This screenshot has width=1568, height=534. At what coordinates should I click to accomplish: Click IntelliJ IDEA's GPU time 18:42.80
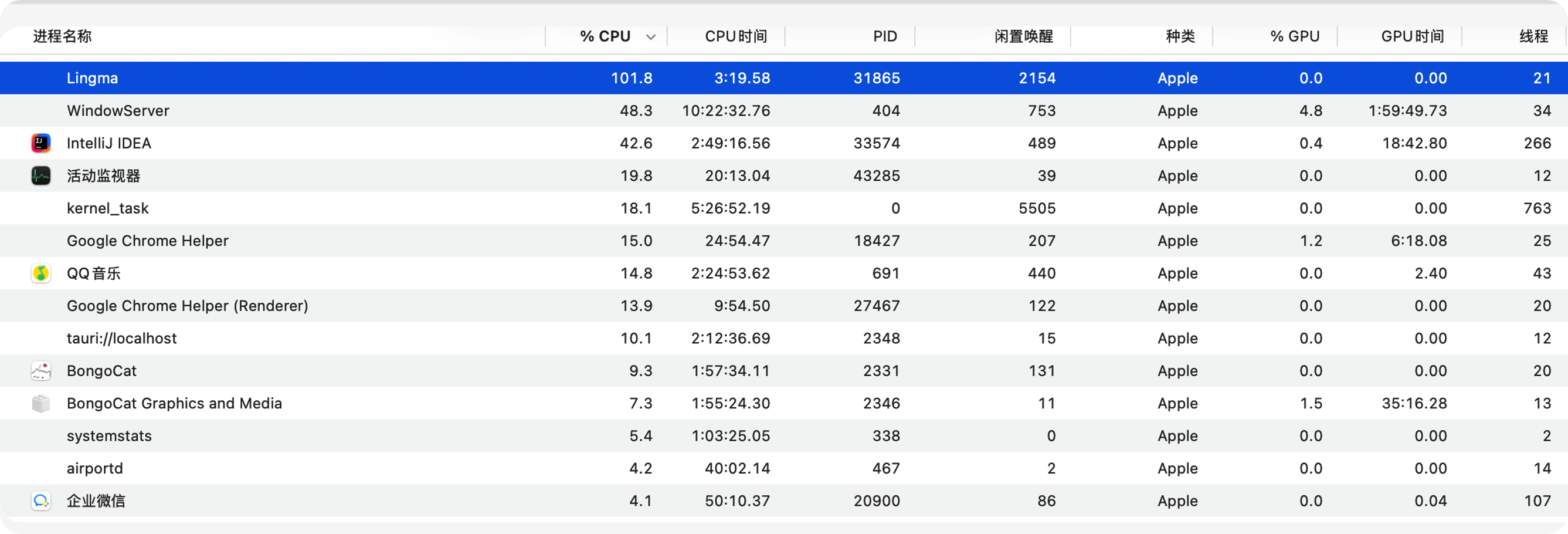coord(1414,143)
